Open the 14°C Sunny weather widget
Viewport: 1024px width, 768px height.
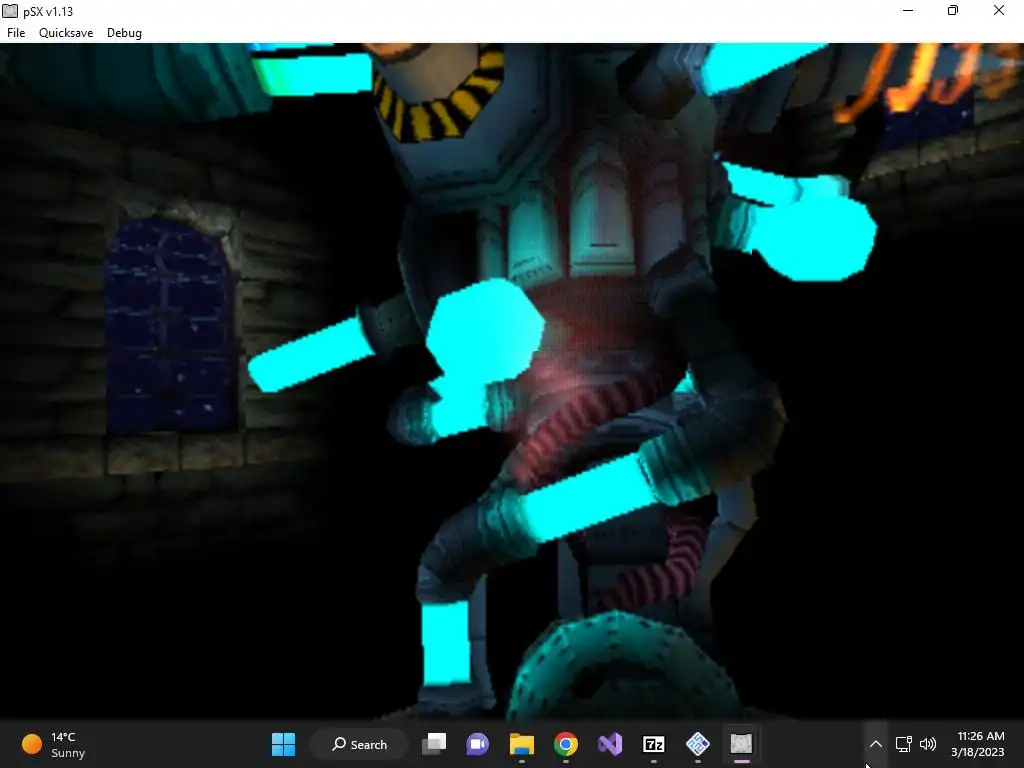pyautogui.click(x=54, y=744)
